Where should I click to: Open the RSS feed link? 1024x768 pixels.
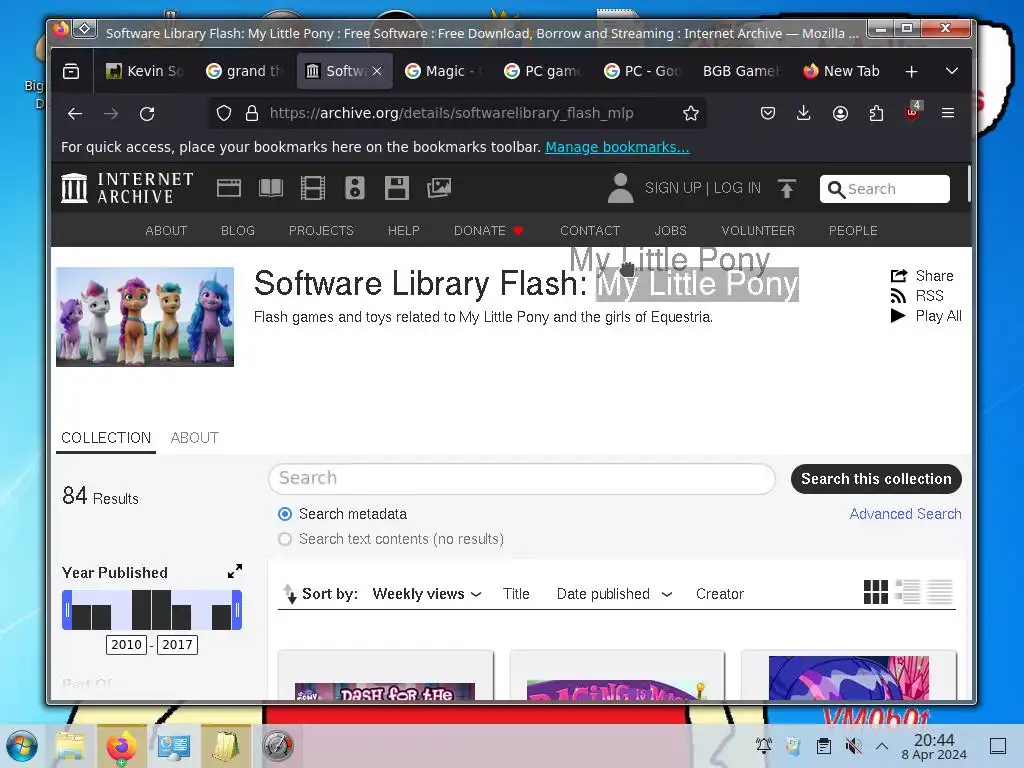[x=917, y=296]
